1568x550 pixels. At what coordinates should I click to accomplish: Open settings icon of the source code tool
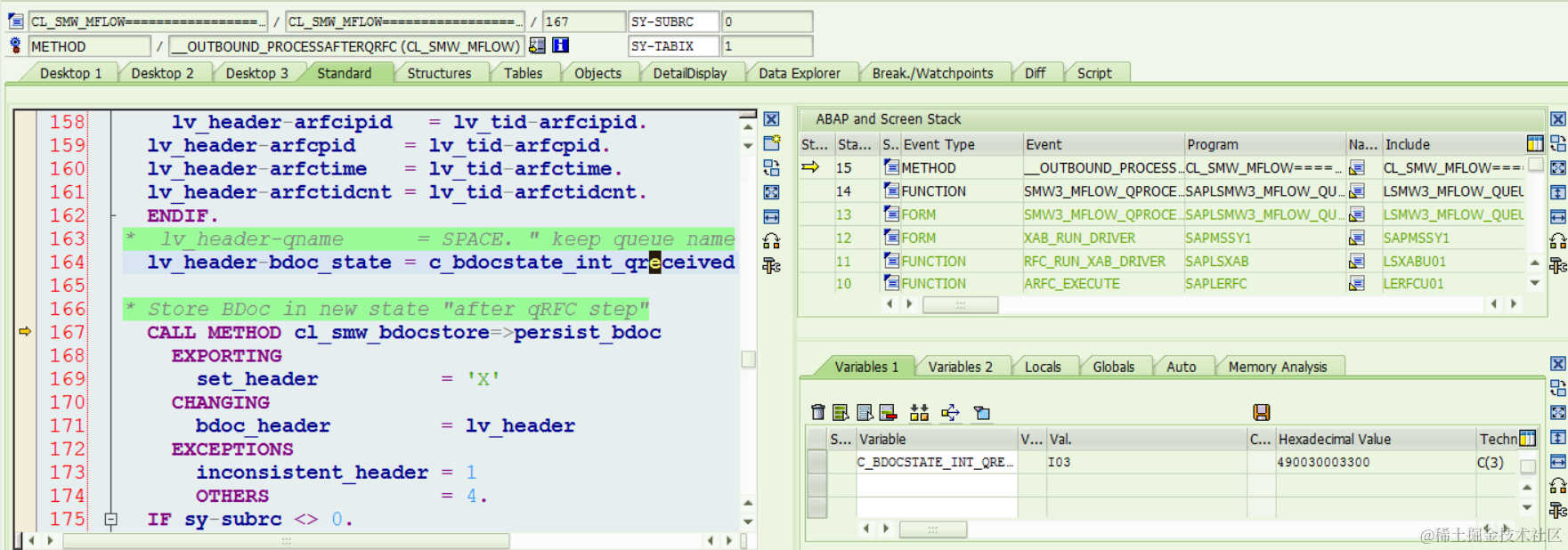[771, 265]
